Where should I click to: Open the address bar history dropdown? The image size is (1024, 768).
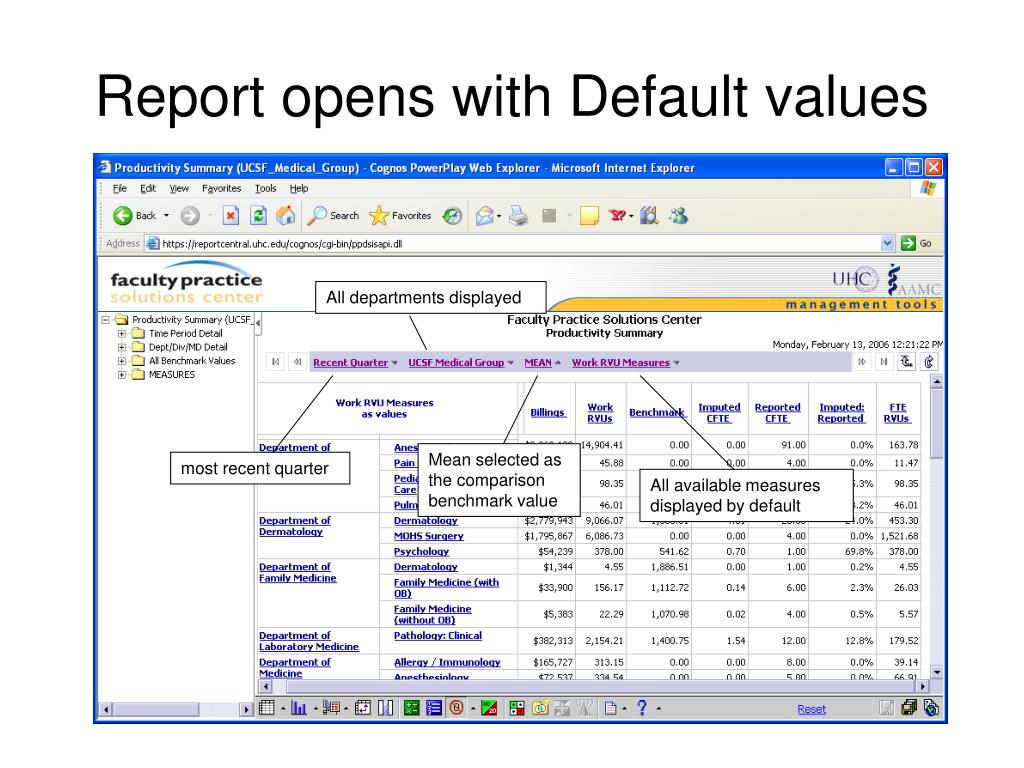coord(887,244)
